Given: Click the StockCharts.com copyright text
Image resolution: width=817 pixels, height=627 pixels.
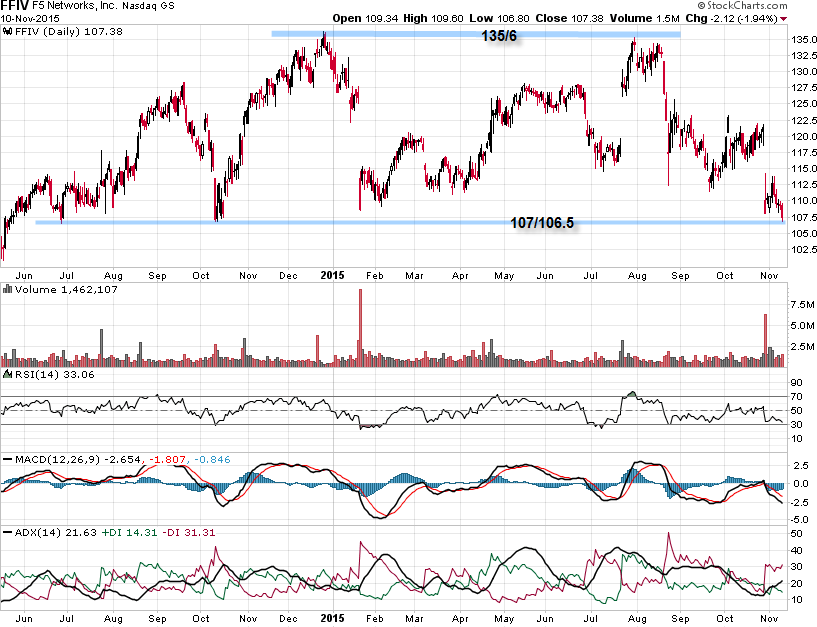Looking at the screenshot, I should tap(742, 6).
